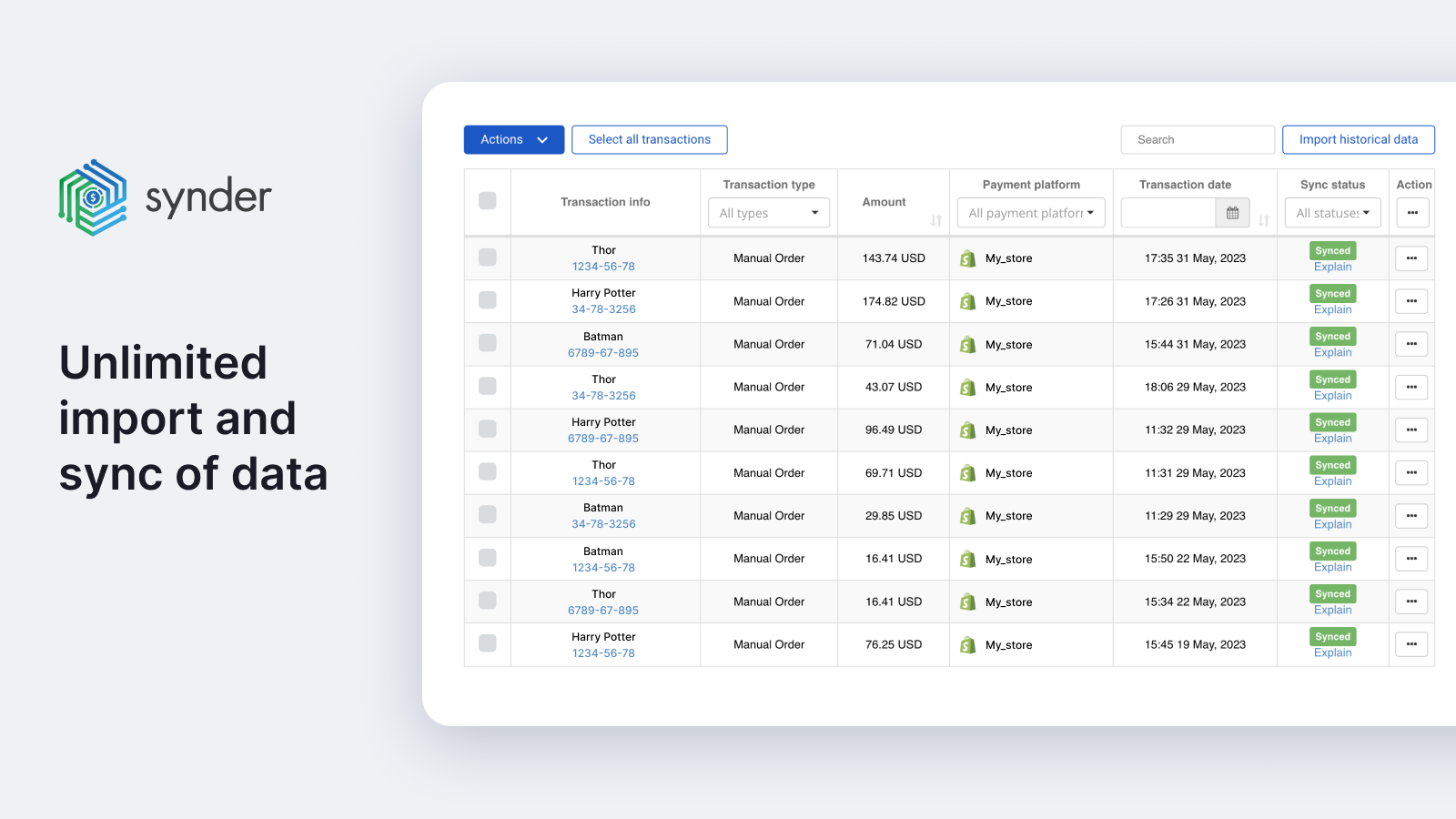
Task: Click inside the Search field
Action: tap(1197, 139)
